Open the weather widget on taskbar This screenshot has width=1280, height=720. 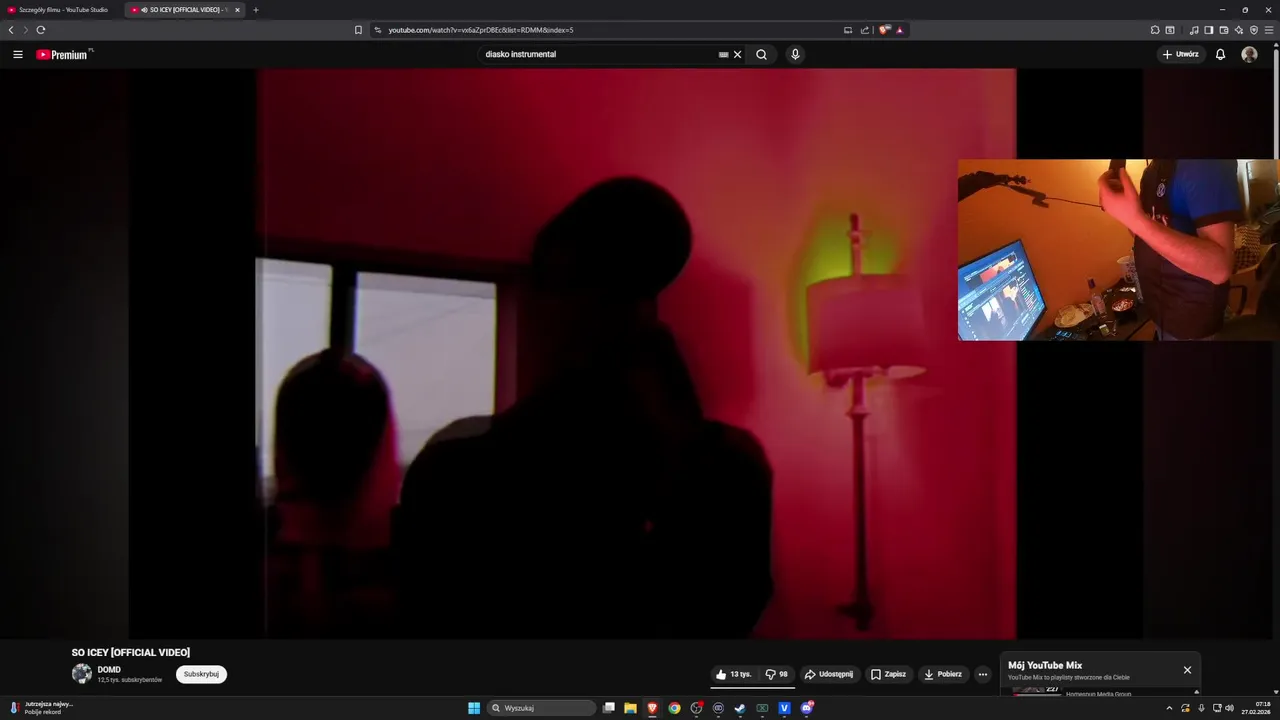point(42,708)
